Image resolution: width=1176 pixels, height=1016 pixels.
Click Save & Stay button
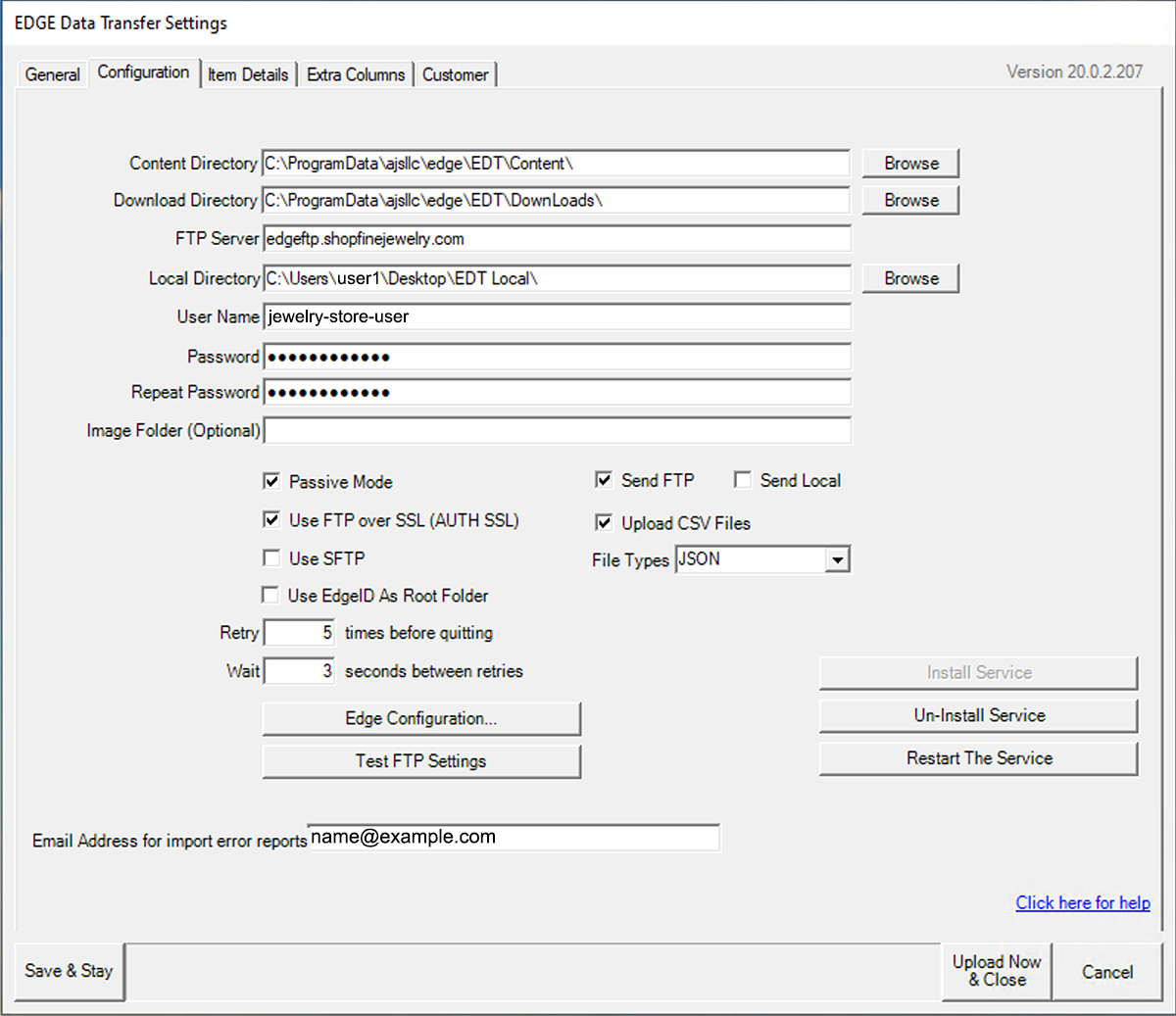[x=69, y=971]
